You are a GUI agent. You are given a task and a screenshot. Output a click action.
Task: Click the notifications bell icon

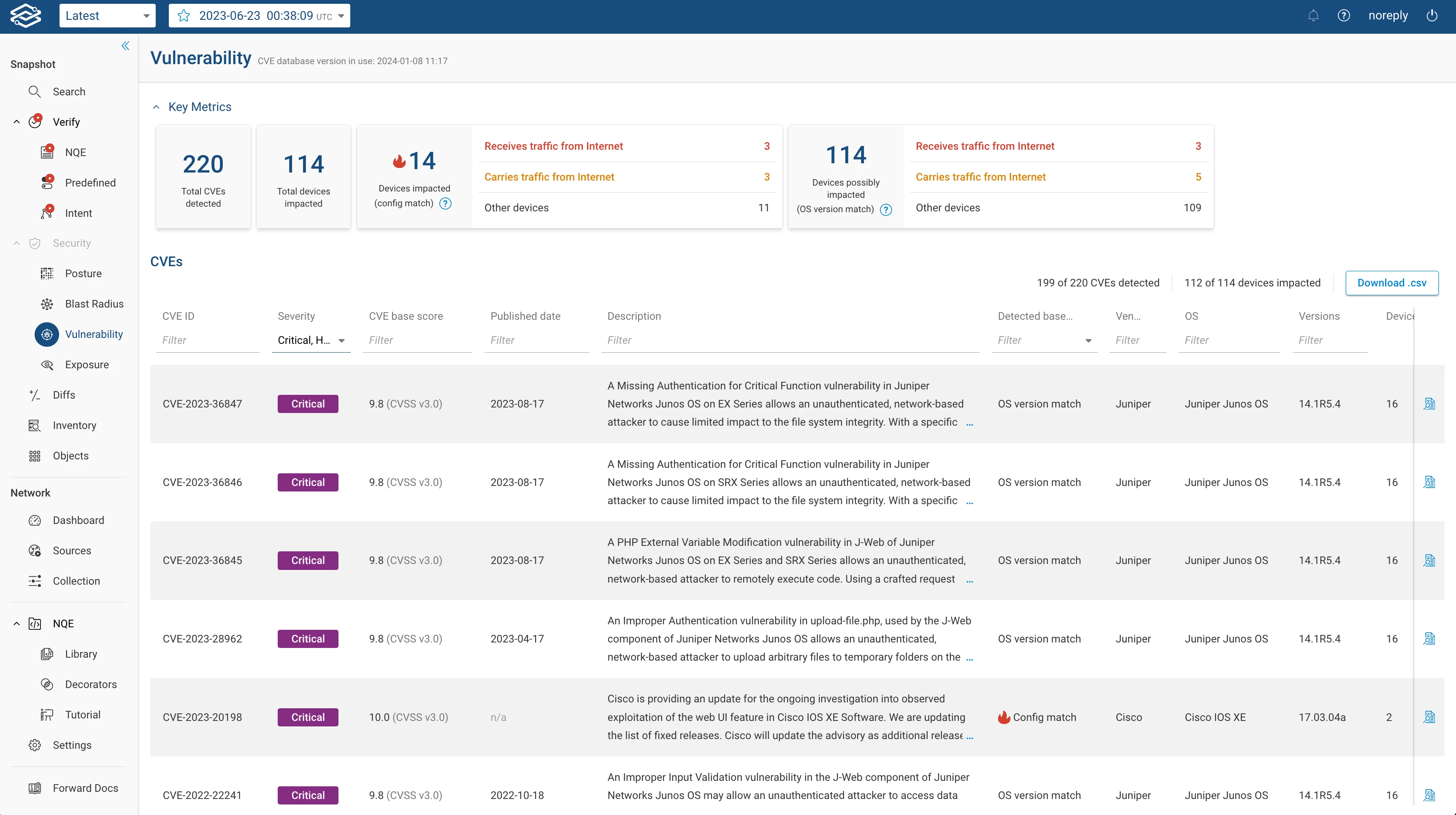point(1313,16)
